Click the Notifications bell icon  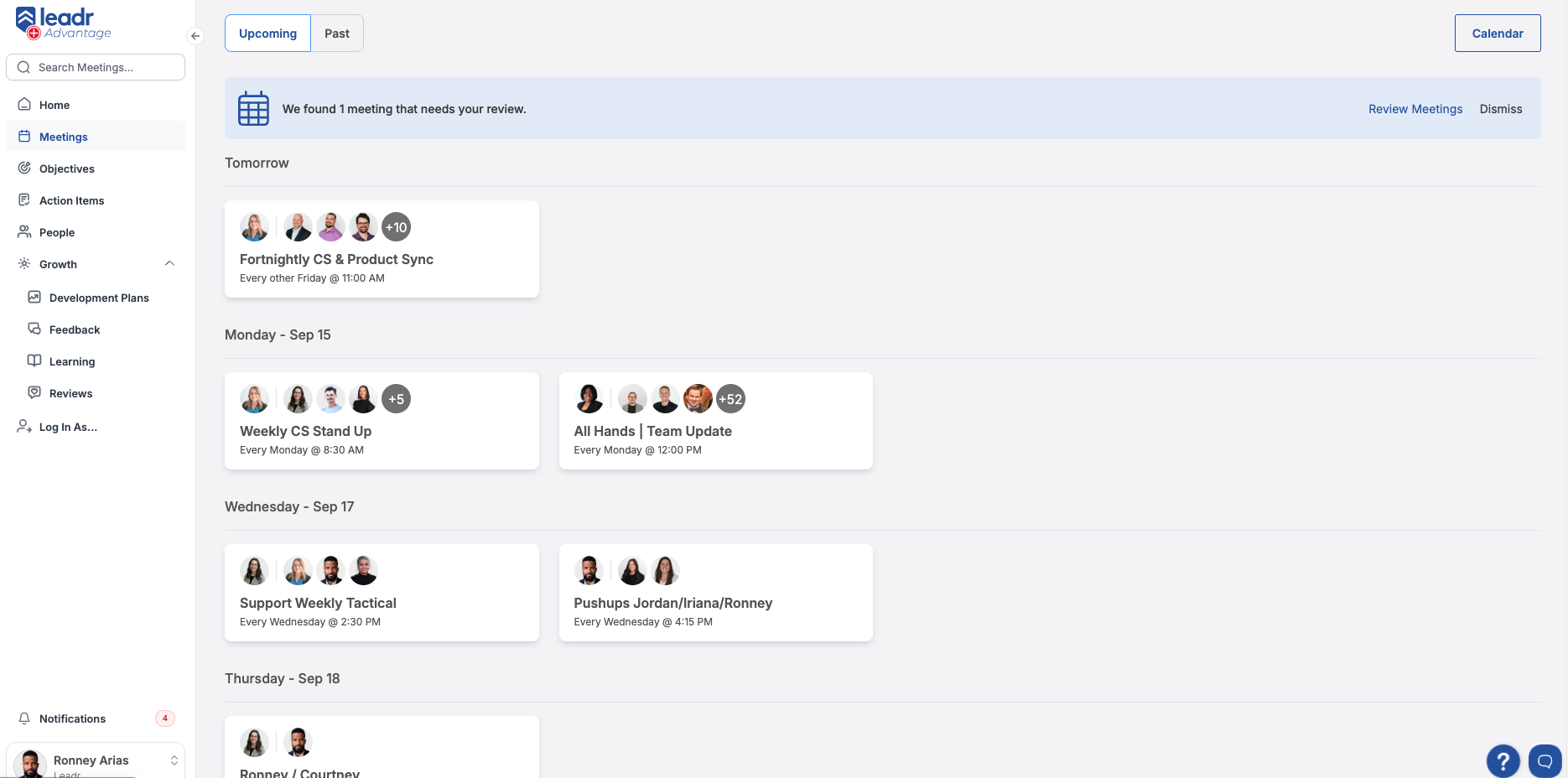tap(24, 718)
